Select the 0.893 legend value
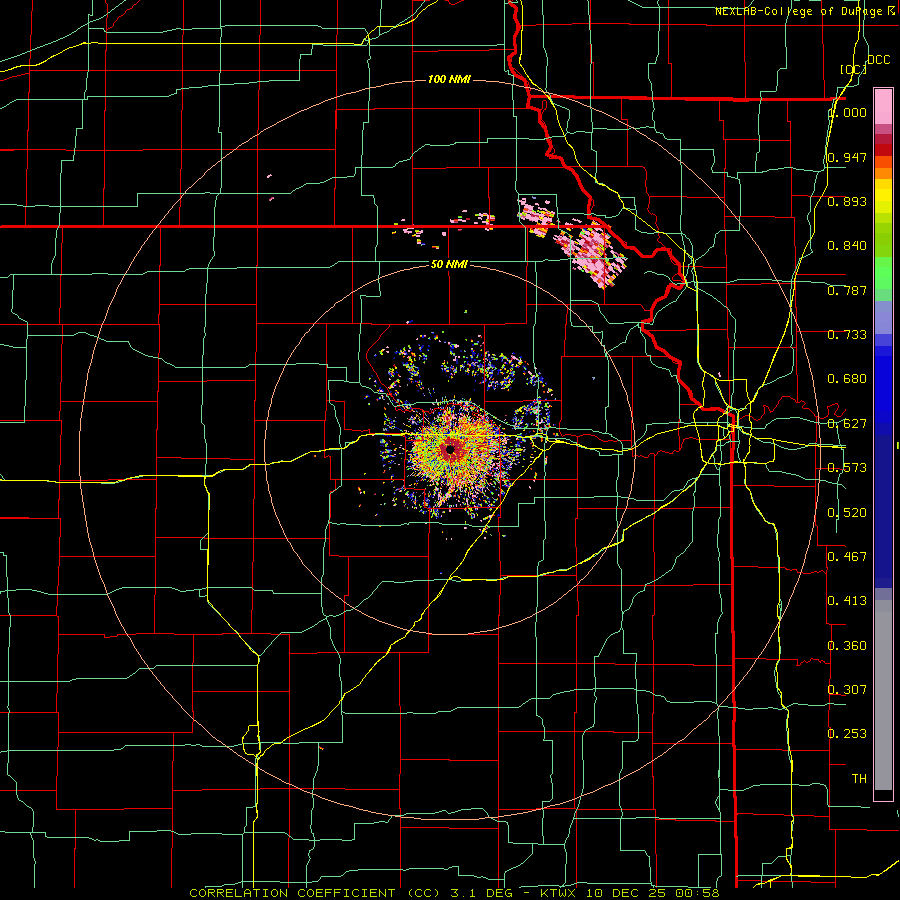Screen dimensions: 900x900 pyautogui.click(x=847, y=201)
